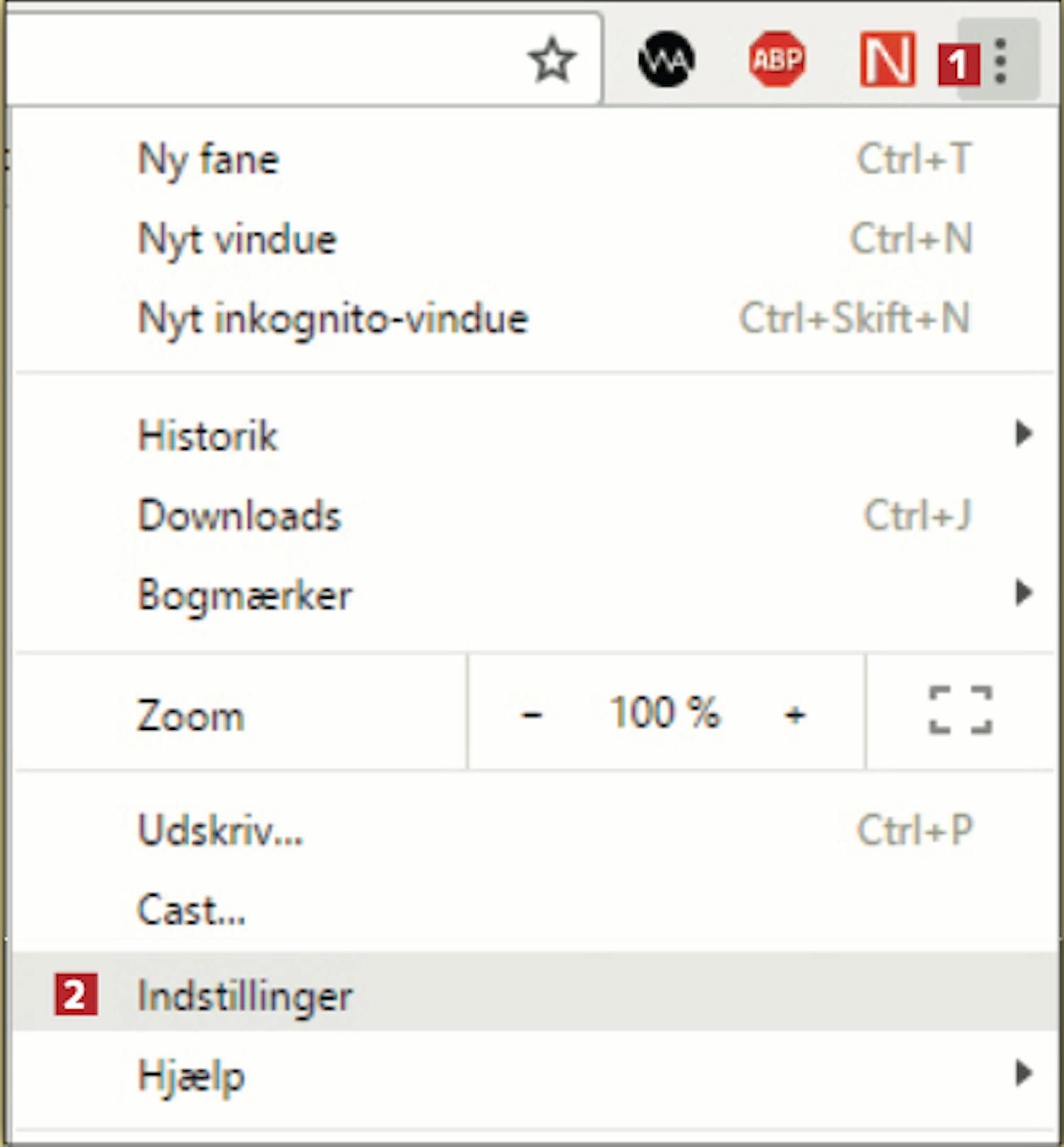Choose Cast... menu entry
The height and width of the screenshot is (1147, 1064).
192,910
